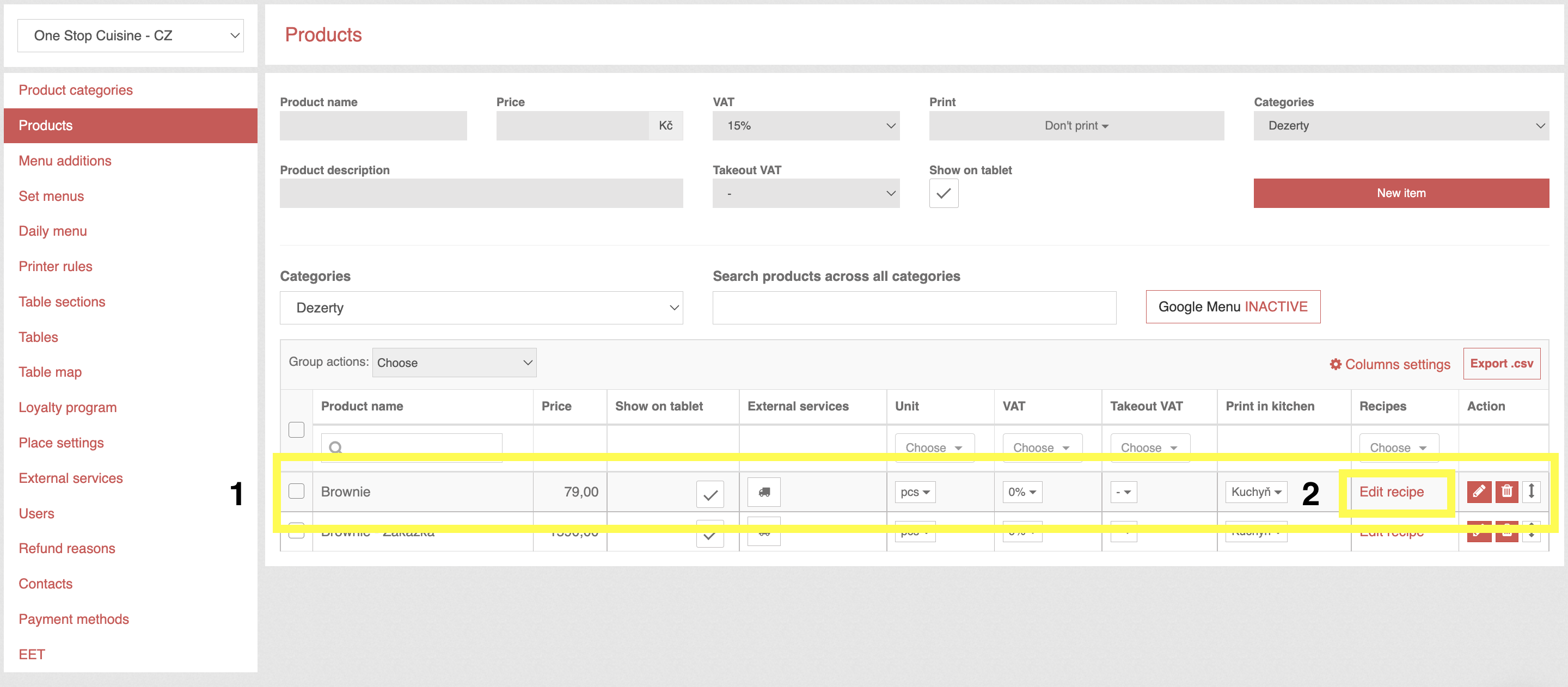Open Table map
This screenshot has width=1568, height=687.
50,372
